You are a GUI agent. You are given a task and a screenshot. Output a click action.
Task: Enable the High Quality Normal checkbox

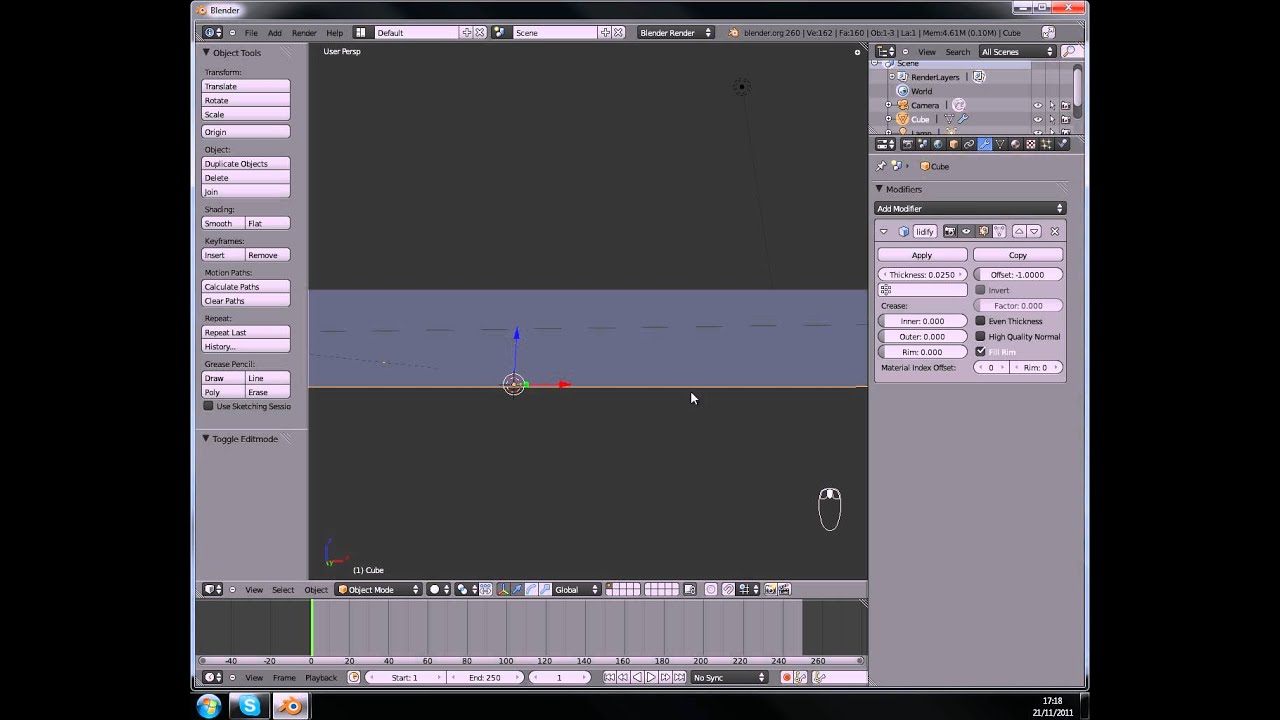click(980, 336)
